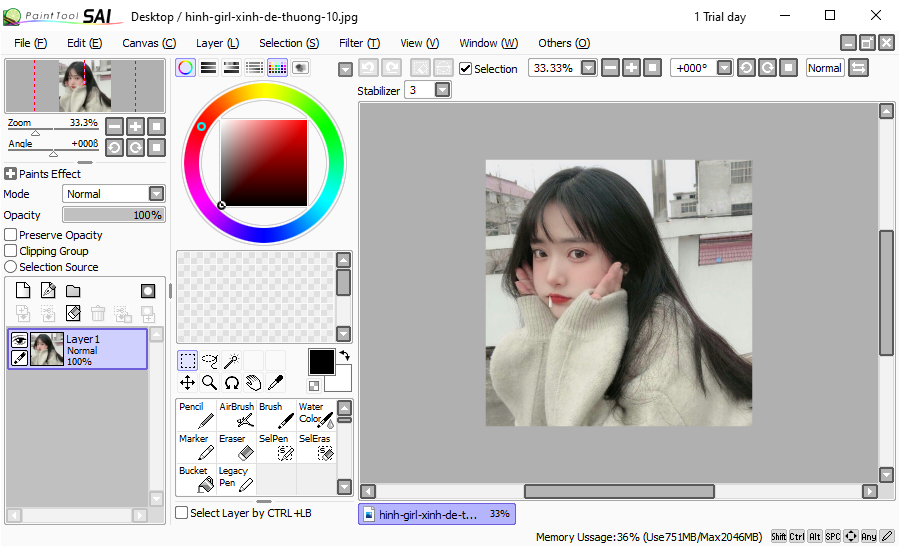
Task: Select the Lasso tool
Action: click(210, 361)
